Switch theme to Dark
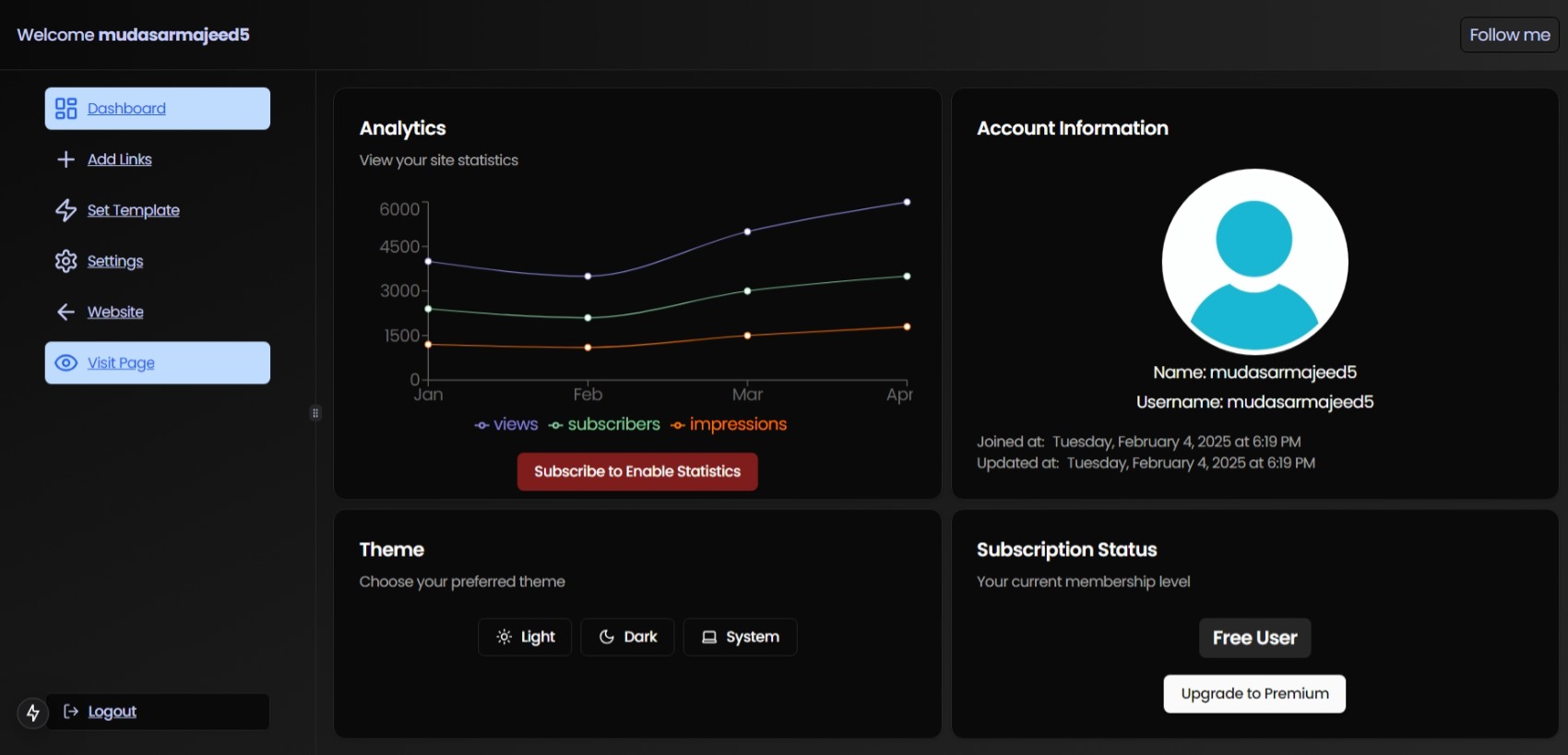This screenshot has width=1568, height=755. [627, 637]
